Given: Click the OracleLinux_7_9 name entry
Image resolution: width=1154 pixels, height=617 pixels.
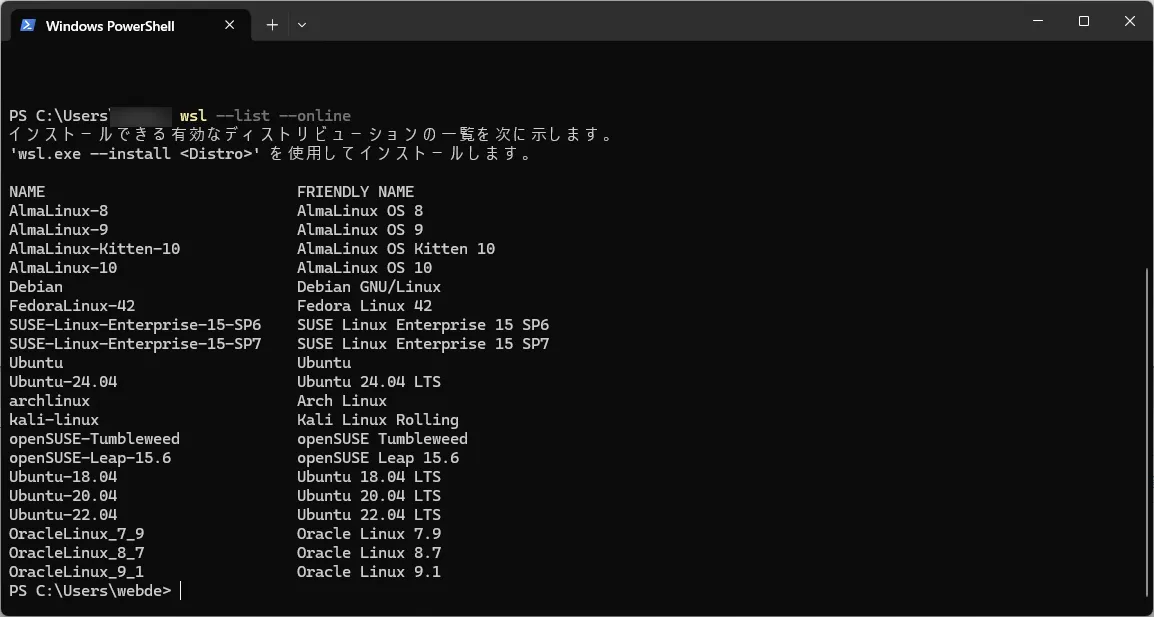Looking at the screenshot, I should [77, 535].
